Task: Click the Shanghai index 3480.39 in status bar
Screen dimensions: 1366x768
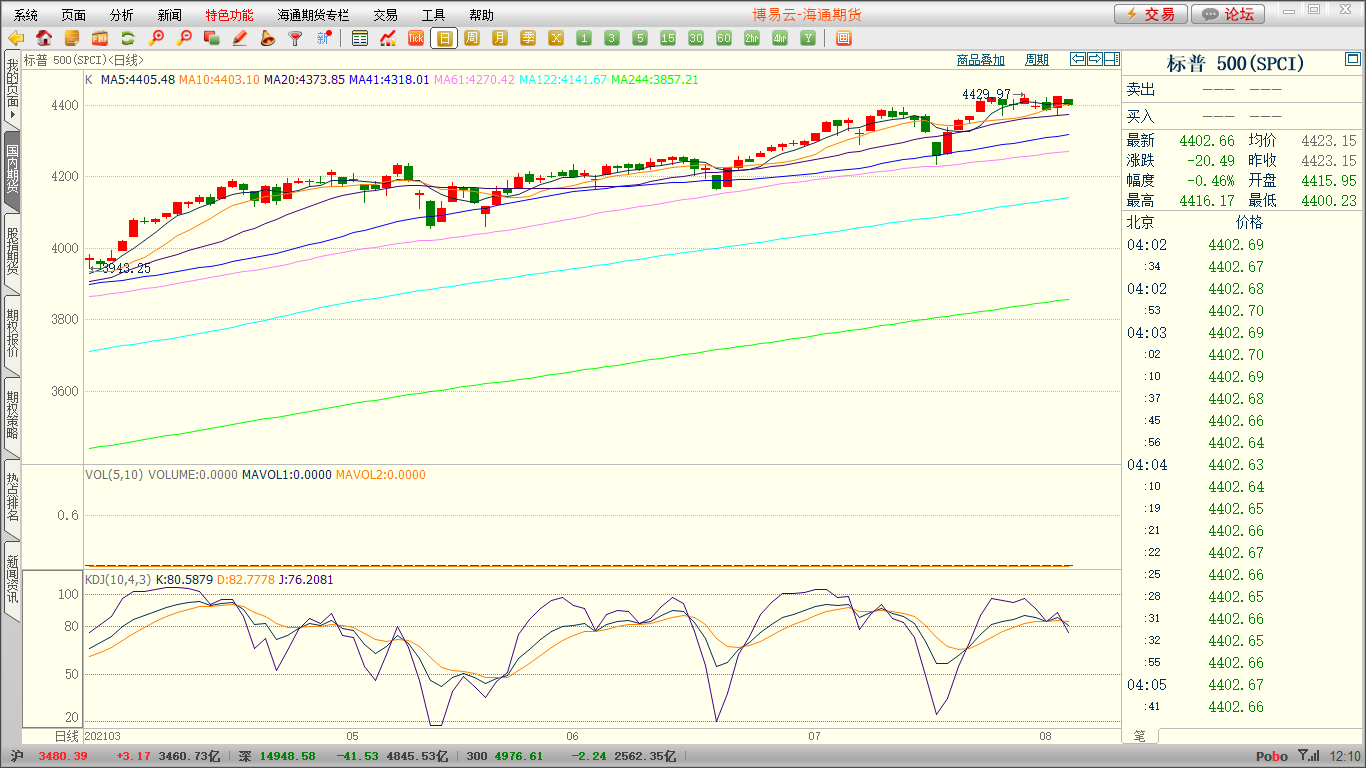Action: (x=63, y=756)
